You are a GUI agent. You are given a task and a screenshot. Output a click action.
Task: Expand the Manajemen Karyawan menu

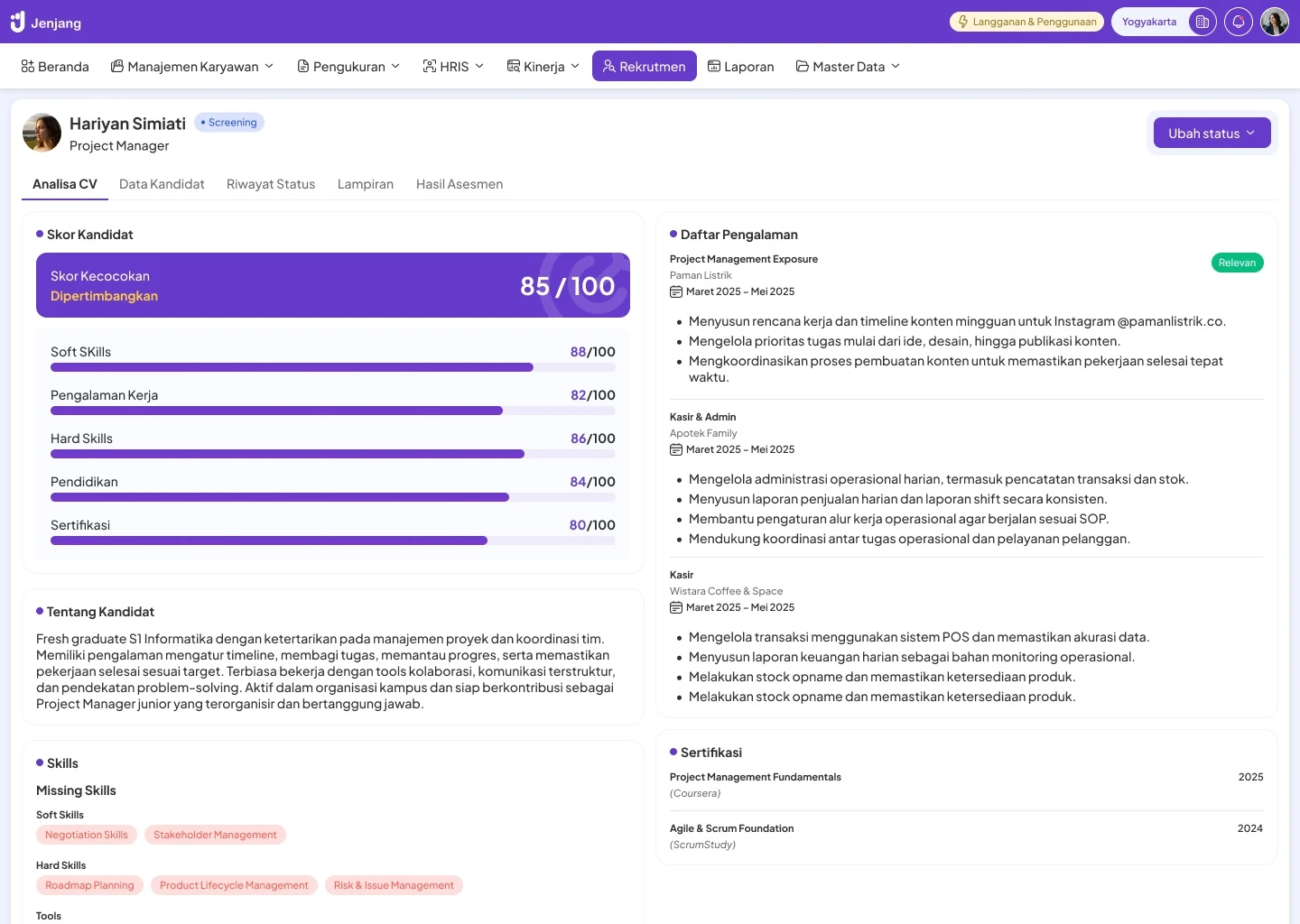point(191,67)
